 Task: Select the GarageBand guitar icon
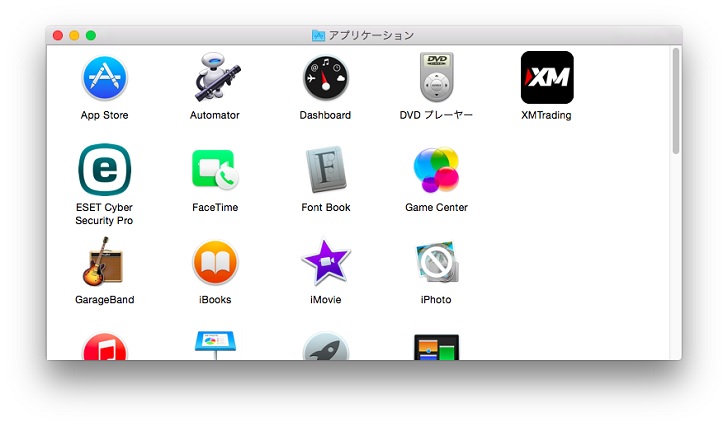103,261
